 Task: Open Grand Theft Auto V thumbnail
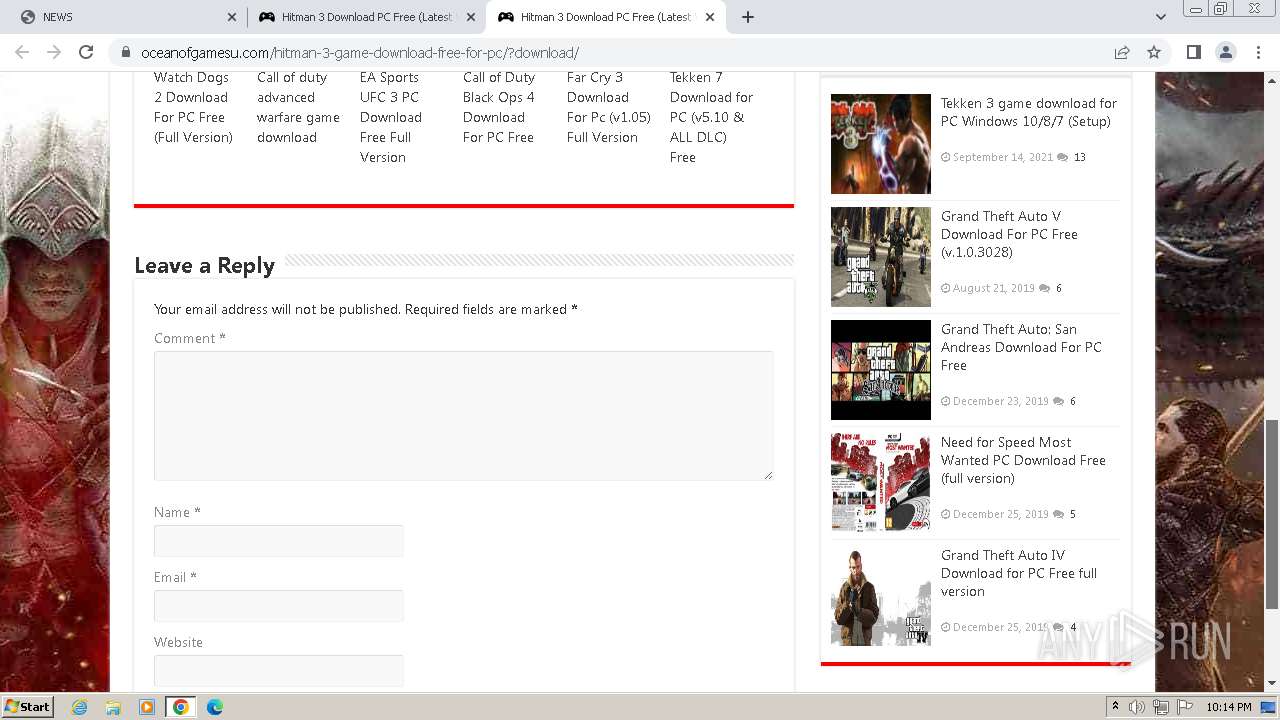881,257
